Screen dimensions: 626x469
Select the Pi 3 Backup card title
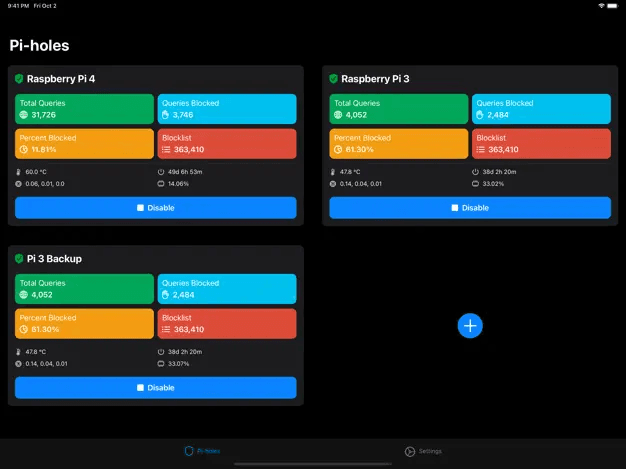coord(54,259)
